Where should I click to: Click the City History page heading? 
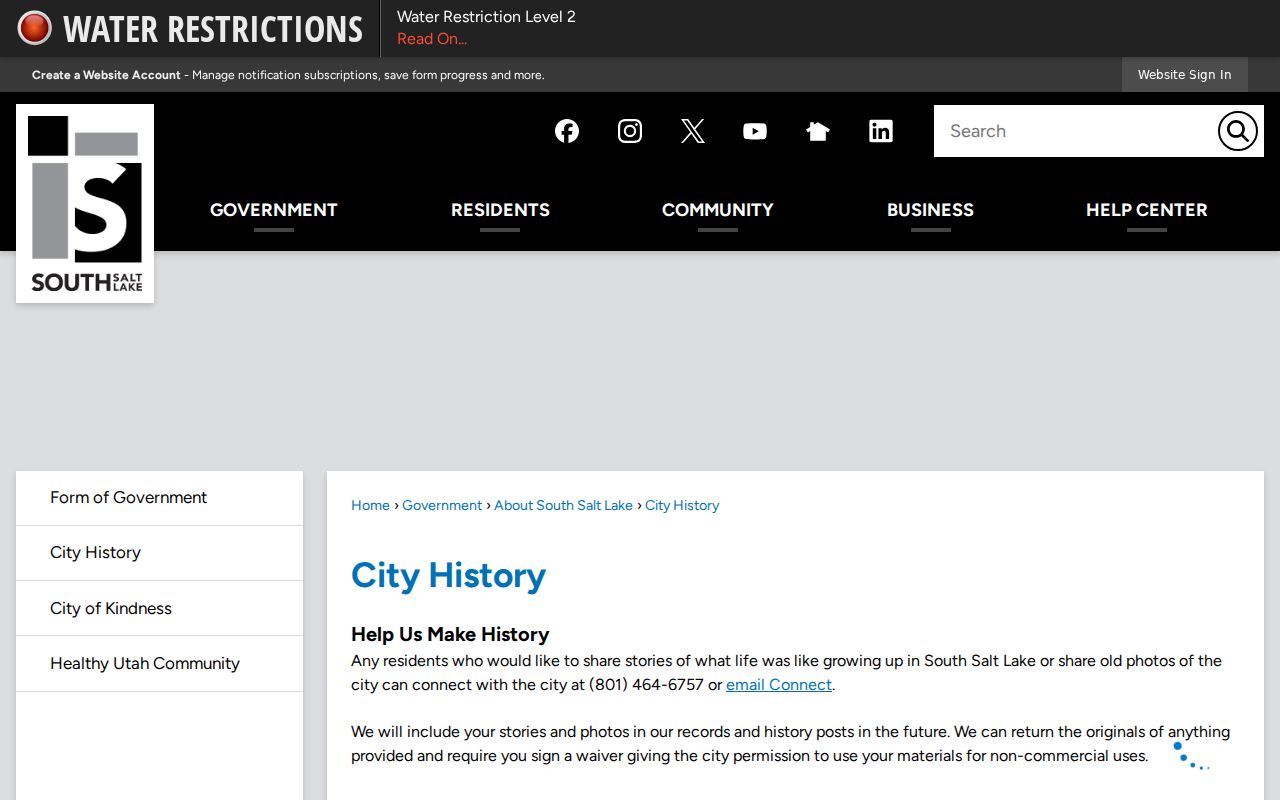[448, 575]
